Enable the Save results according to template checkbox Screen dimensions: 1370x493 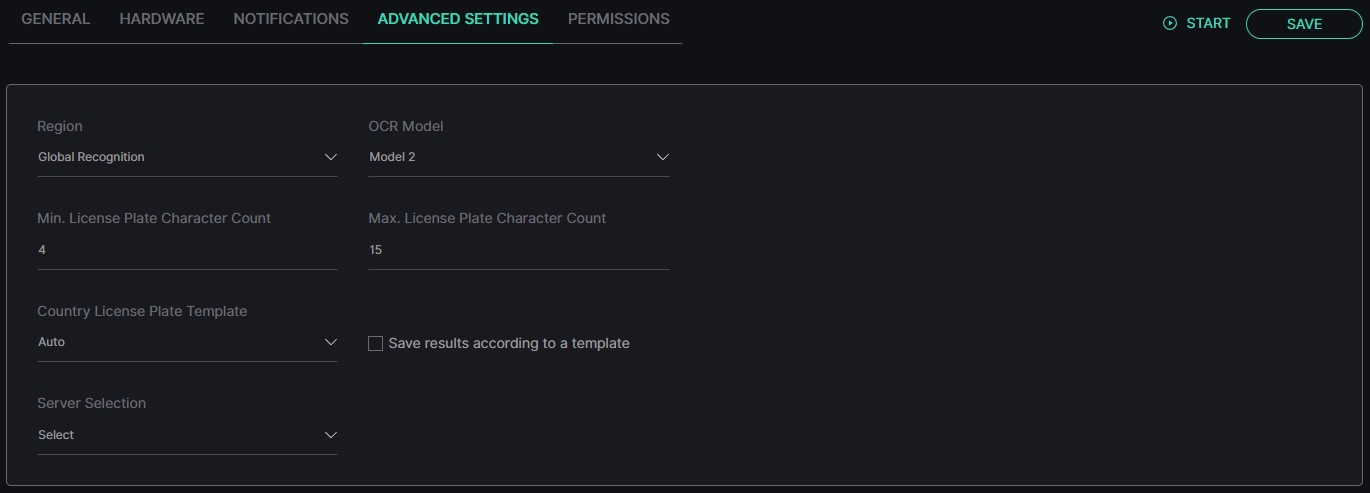[376, 343]
